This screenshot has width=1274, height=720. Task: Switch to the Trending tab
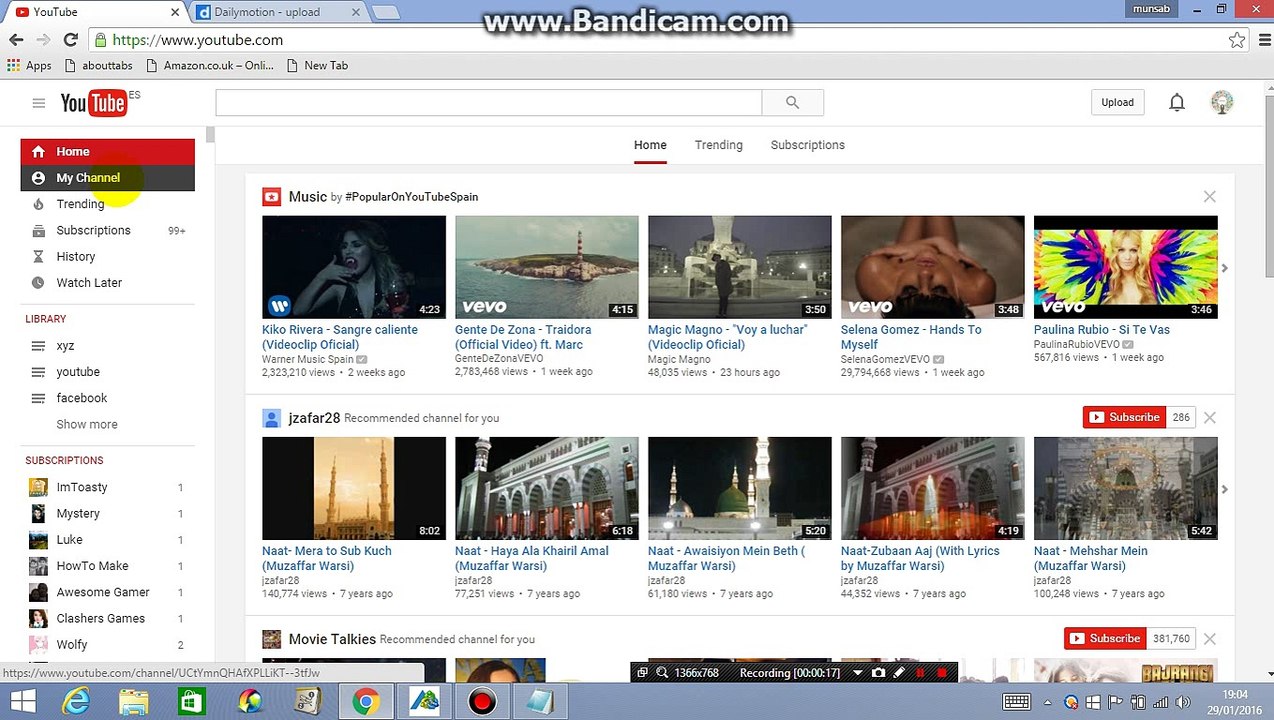[718, 145]
